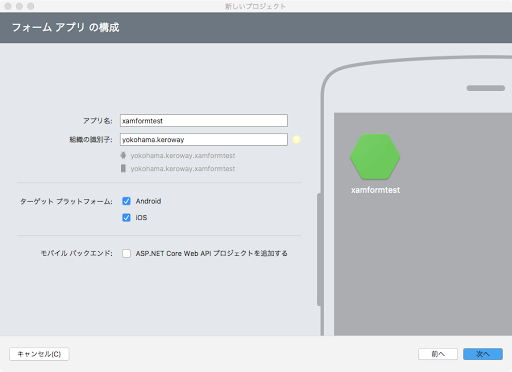Click the ターゲット プラットフォーム label
The height and width of the screenshot is (372, 512).
[x=66, y=201]
